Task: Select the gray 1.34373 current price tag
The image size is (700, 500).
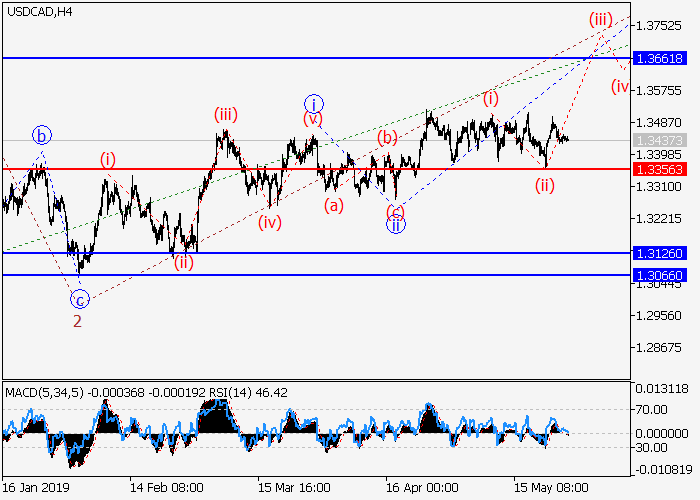Action: click(664, 140)
